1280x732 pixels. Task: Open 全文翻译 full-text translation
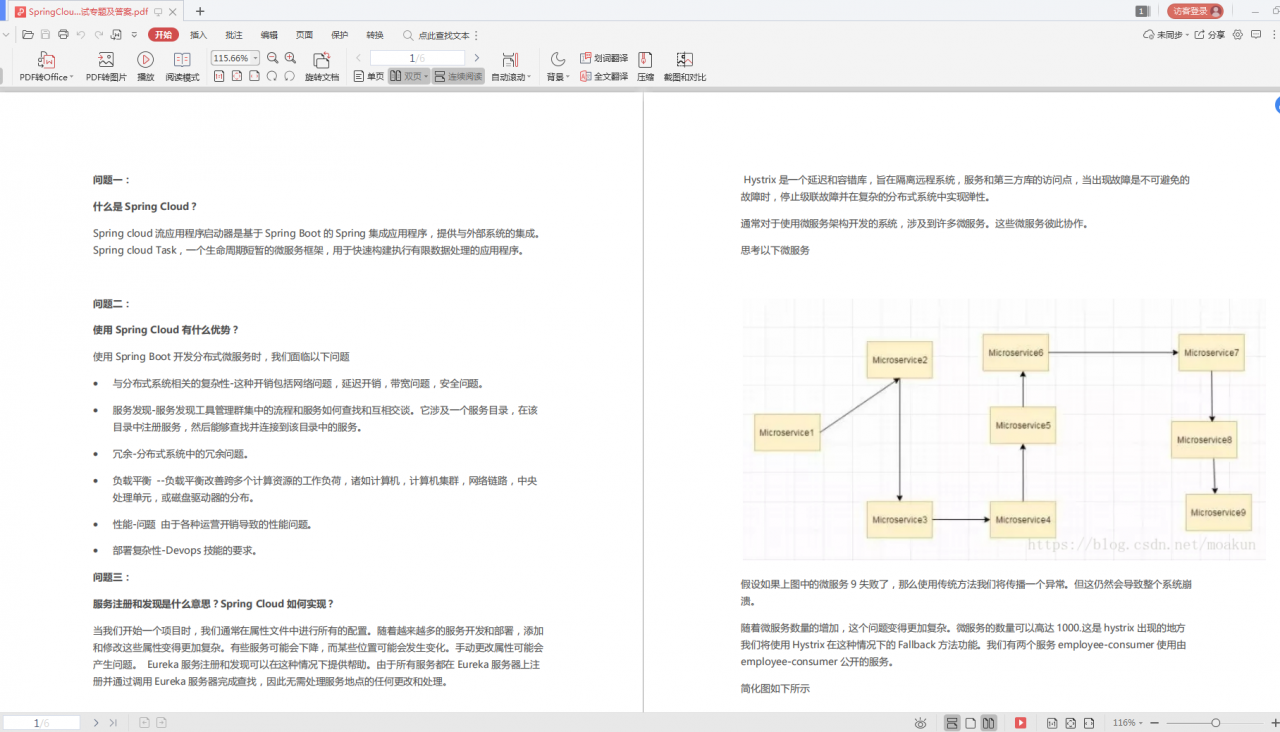click(604, 76)
